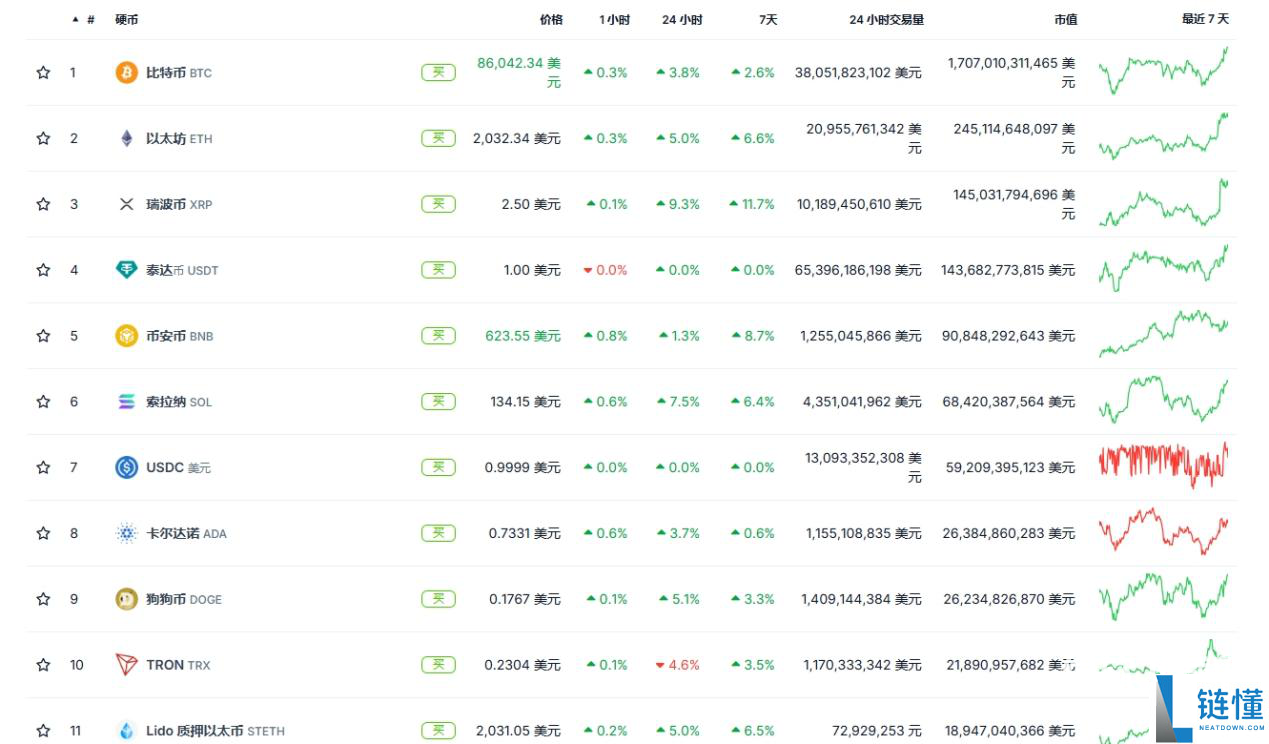The height and width of the screenshot is (744, 1269).
Task: Toggle favorite star for USDT row
Action: pos(43,270)
